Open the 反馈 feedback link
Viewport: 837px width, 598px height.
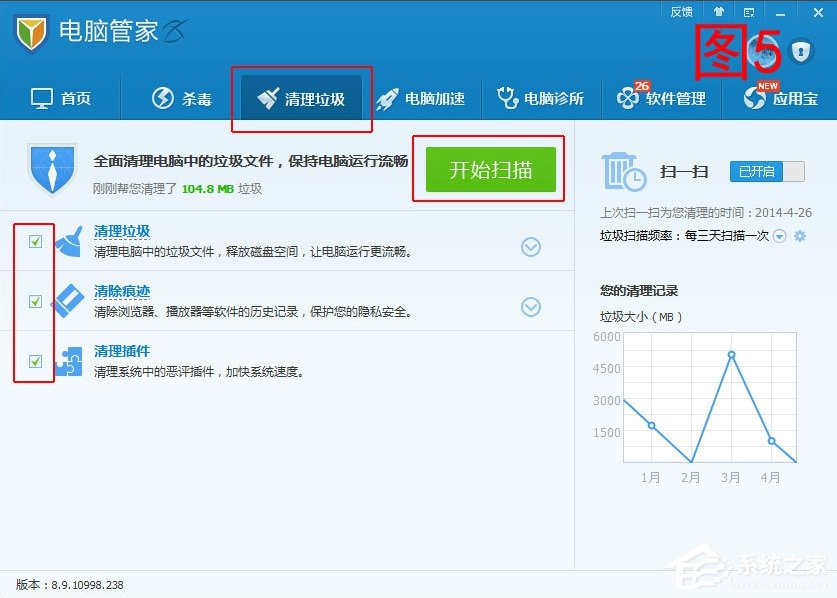click(x=681, y=12)
